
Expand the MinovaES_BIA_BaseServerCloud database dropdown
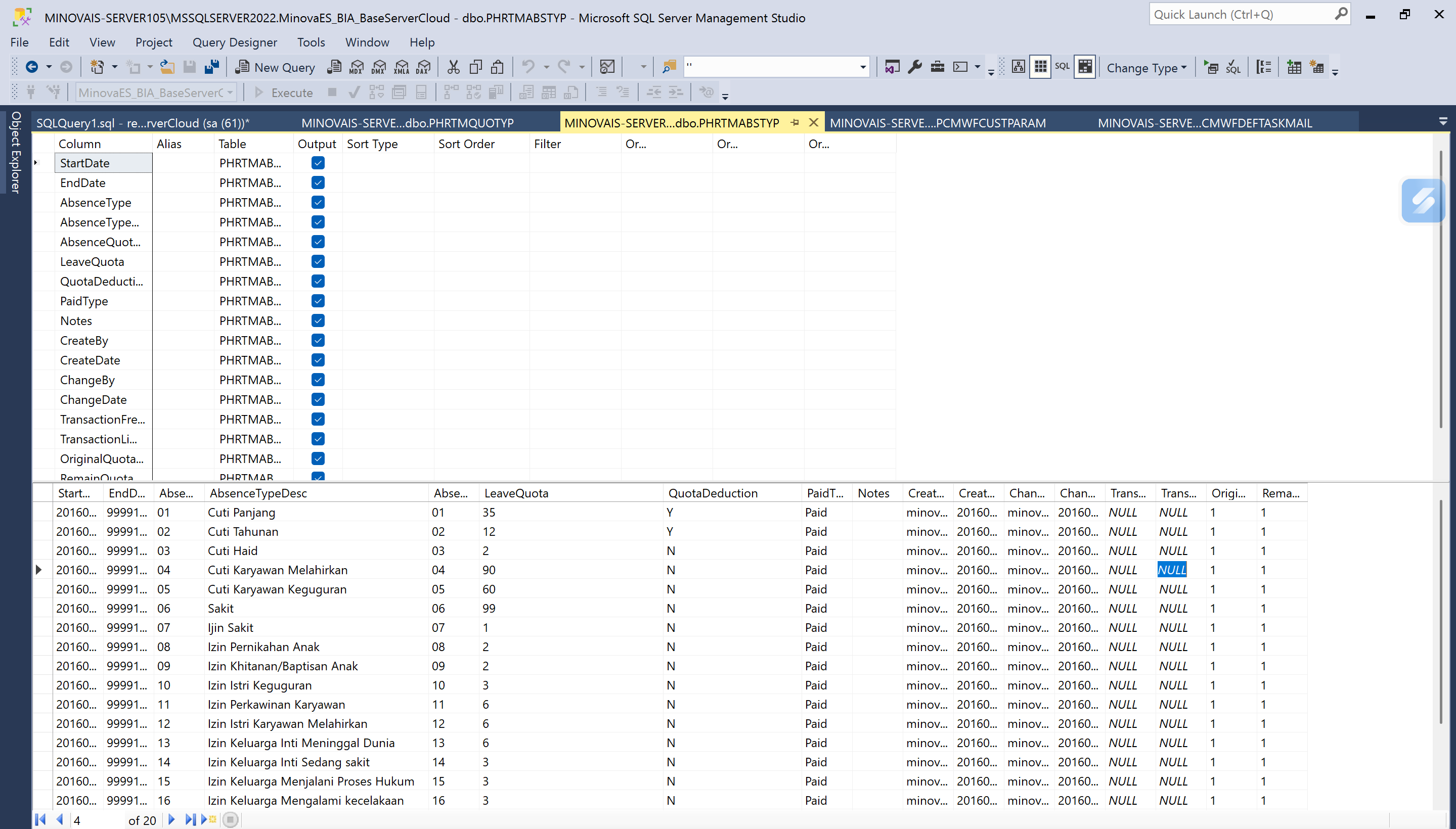[x=230, y=92]
